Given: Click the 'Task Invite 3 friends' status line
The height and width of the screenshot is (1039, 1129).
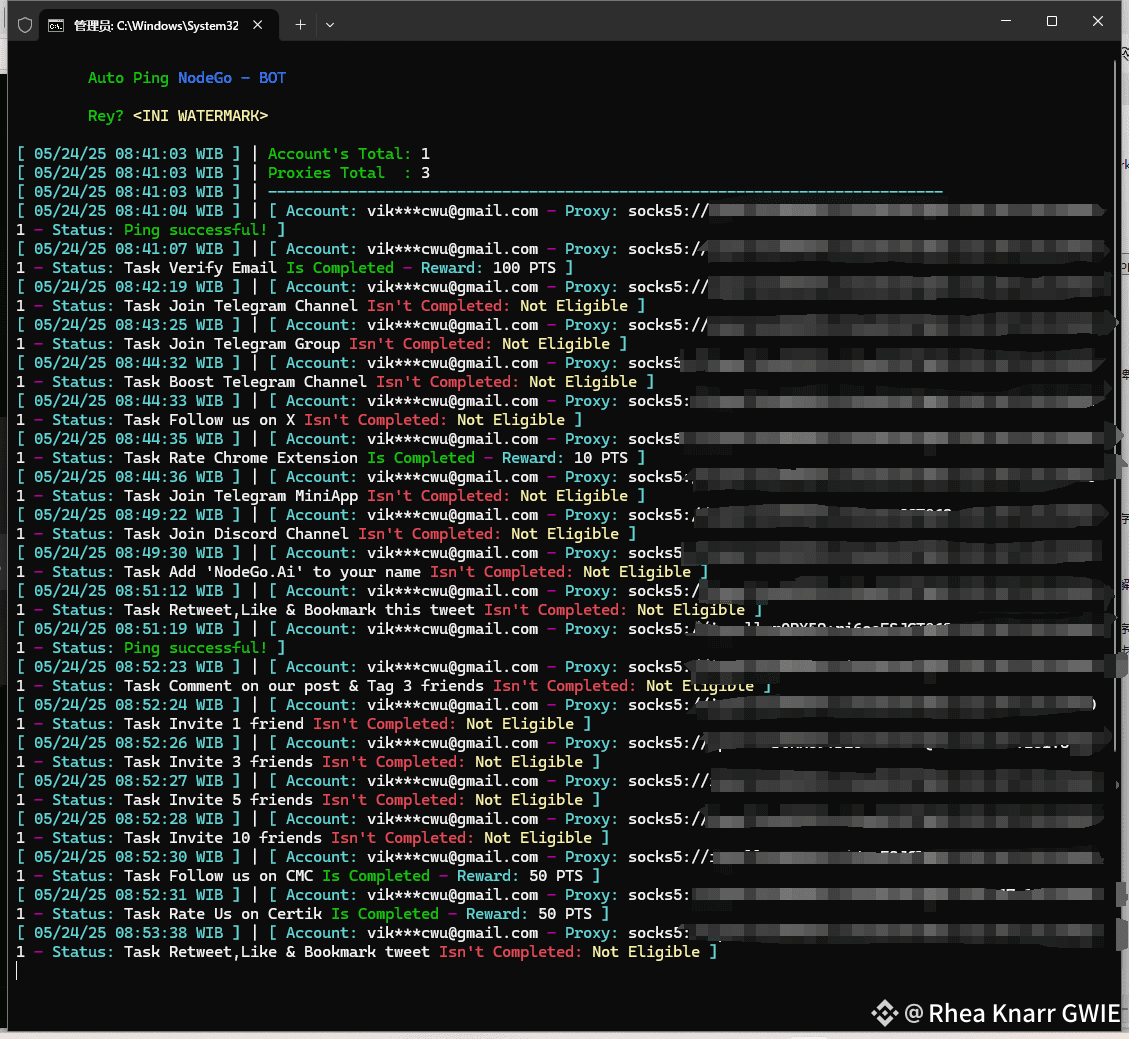Looking at the screenshot, I should 308,763.
